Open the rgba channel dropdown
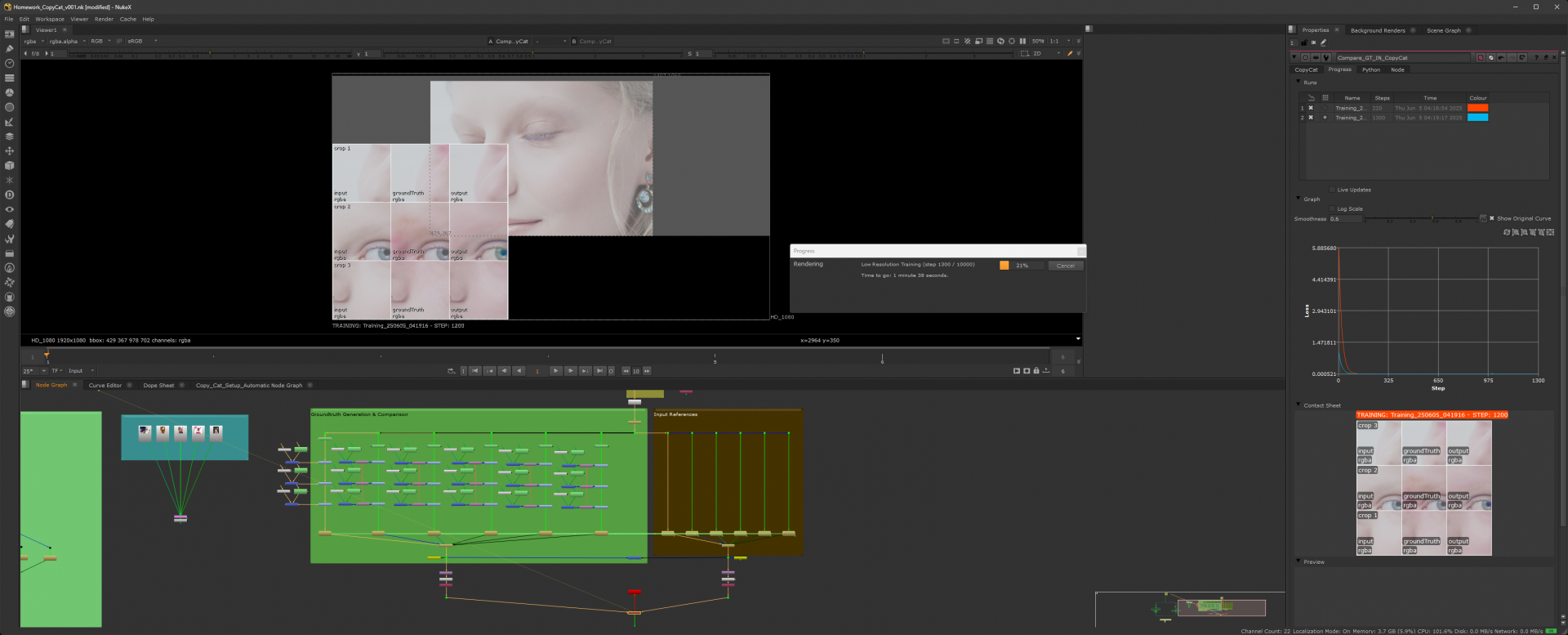This screenshot has width=1568, height=635. coord(33,41)
